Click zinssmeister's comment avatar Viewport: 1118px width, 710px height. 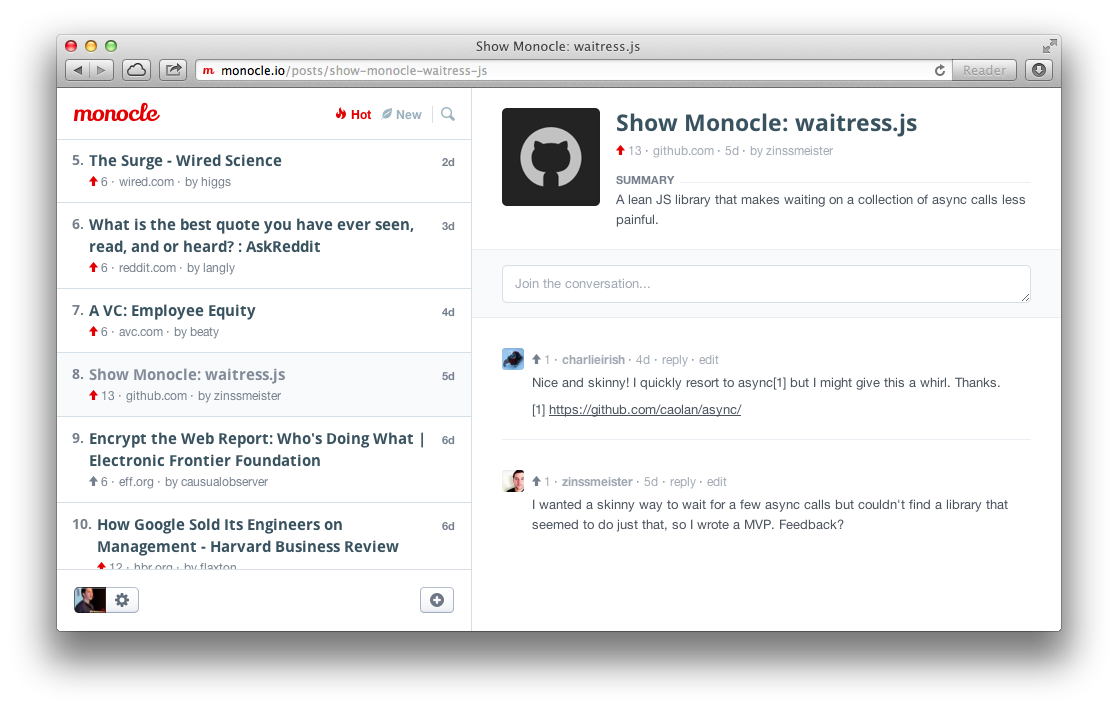coord(513,481)
